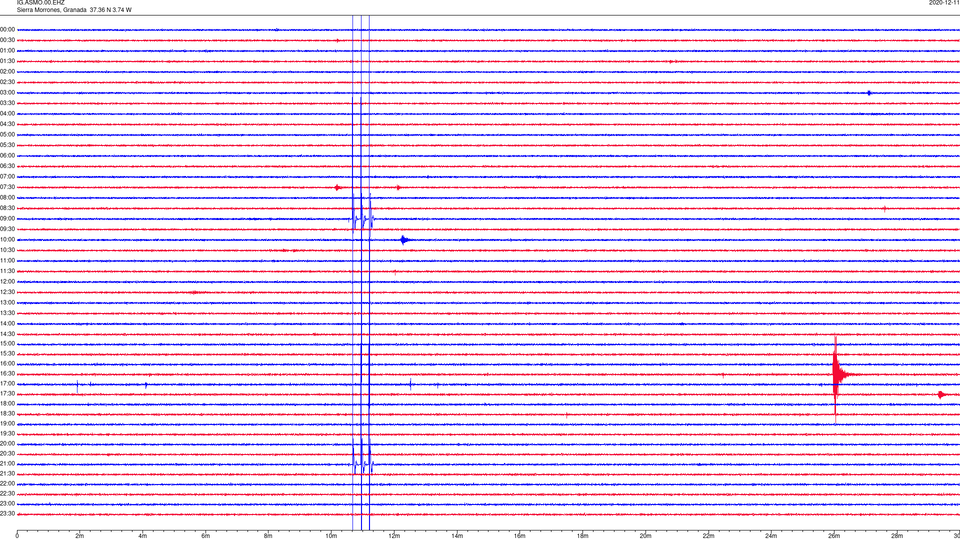Viewport: 960px width, 540px height.
Task: Click the blue dot event on 03:00 trace
Action: (x=869, y=93)
